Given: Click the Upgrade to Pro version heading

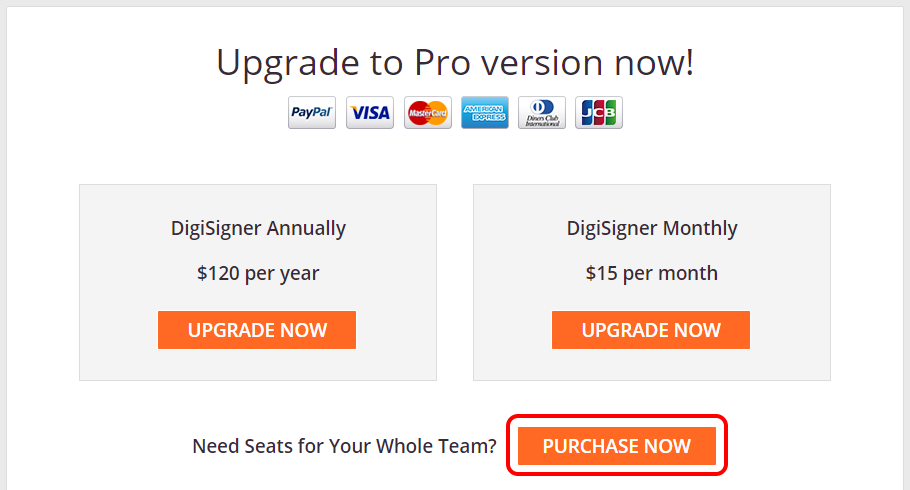Looking at the screenshot, I should coord(455,63).
